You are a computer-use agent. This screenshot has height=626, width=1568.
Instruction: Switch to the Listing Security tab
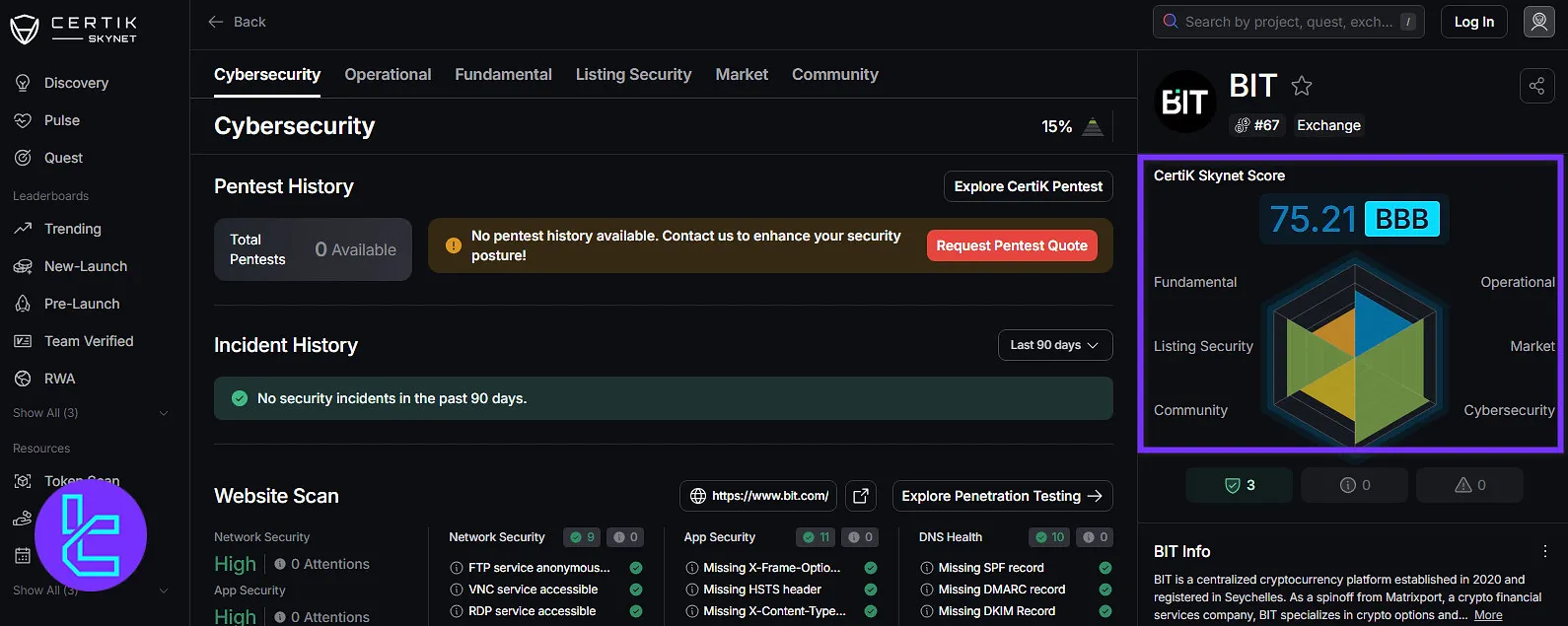click(633, 75)
